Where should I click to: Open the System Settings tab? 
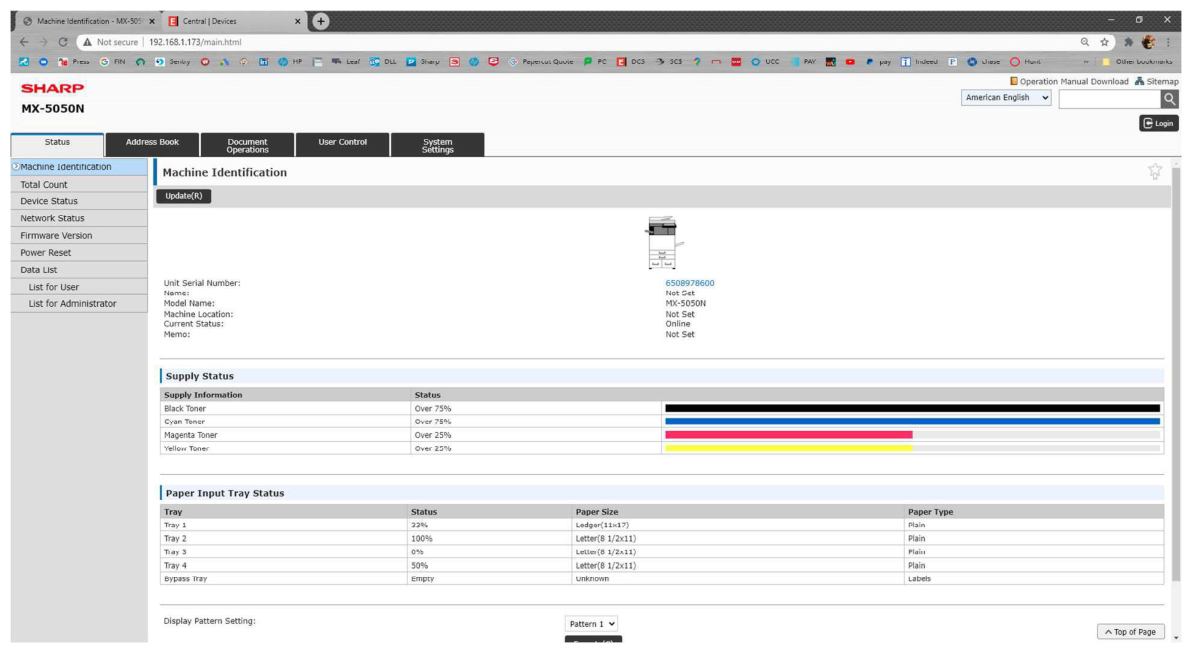[438, 144]
